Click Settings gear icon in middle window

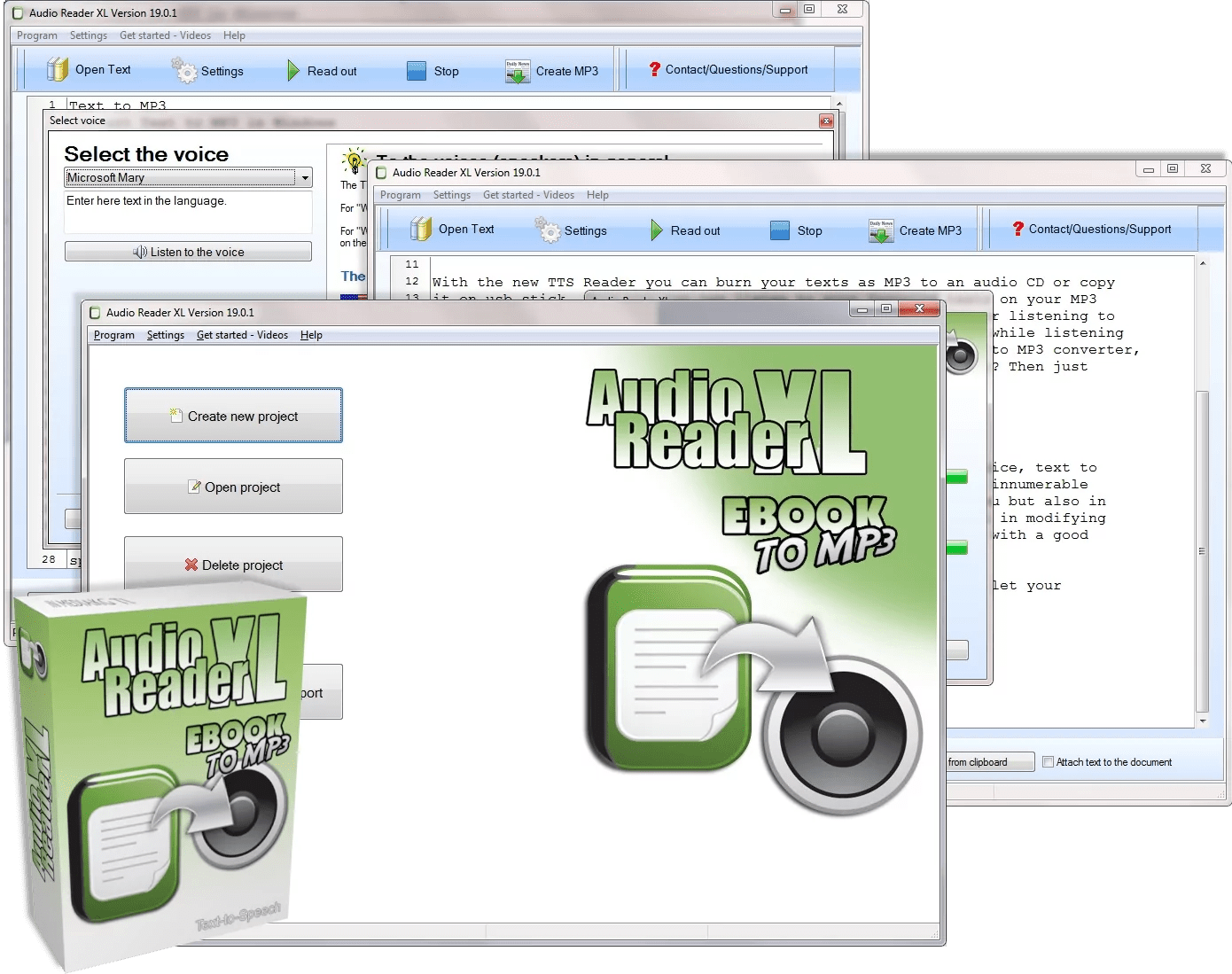(x=548, y=230)
